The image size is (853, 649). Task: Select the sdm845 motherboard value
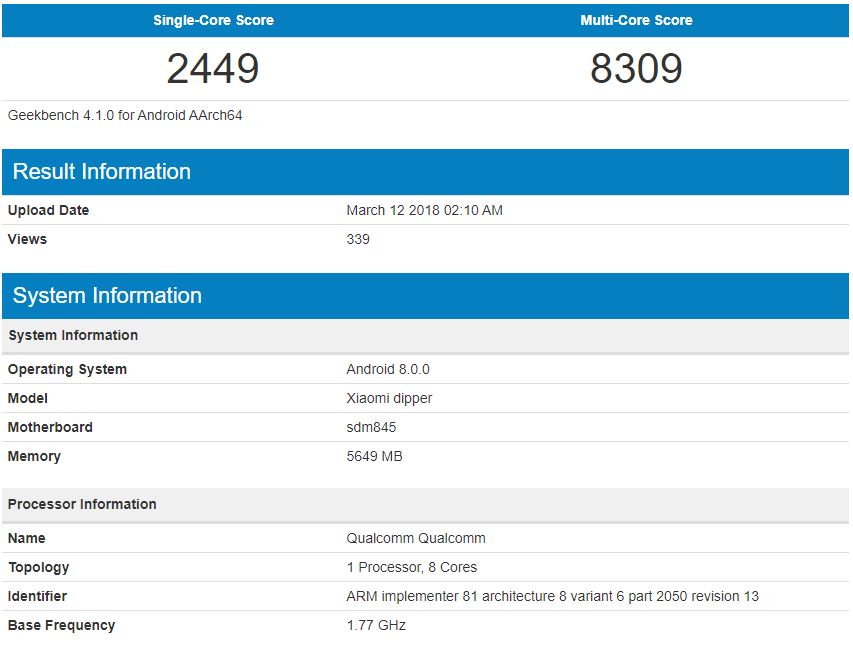371,427
